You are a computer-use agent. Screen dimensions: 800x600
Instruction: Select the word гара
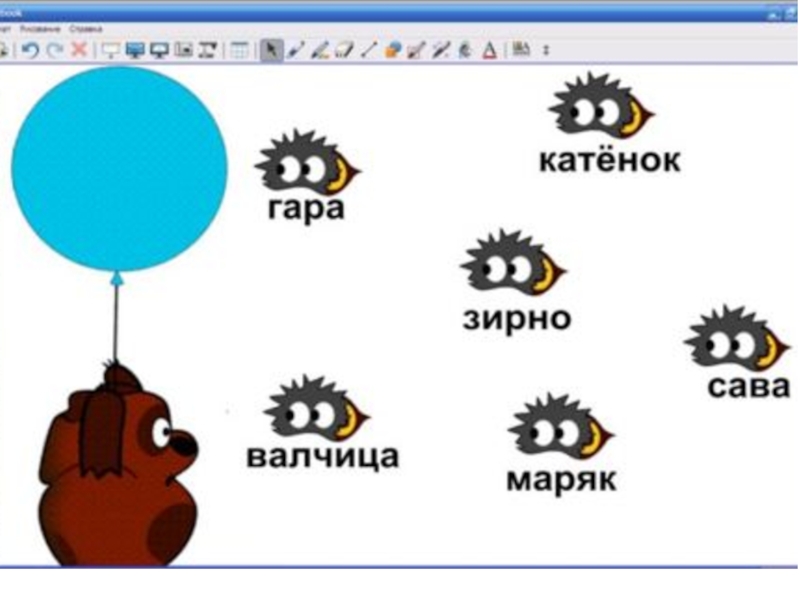(307, 209)
